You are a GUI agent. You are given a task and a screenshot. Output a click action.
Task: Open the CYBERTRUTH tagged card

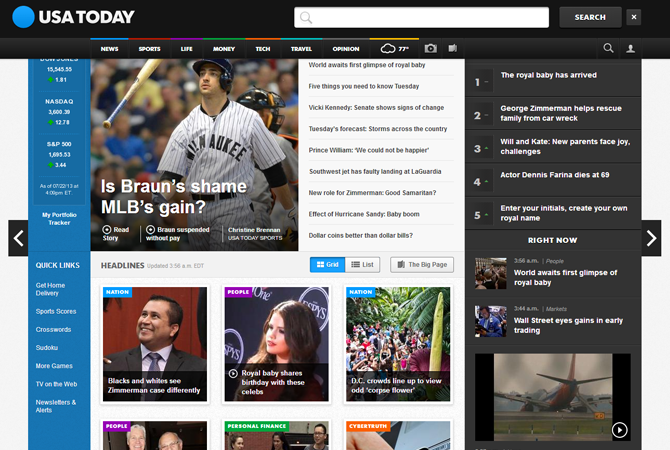pos(398,435)
